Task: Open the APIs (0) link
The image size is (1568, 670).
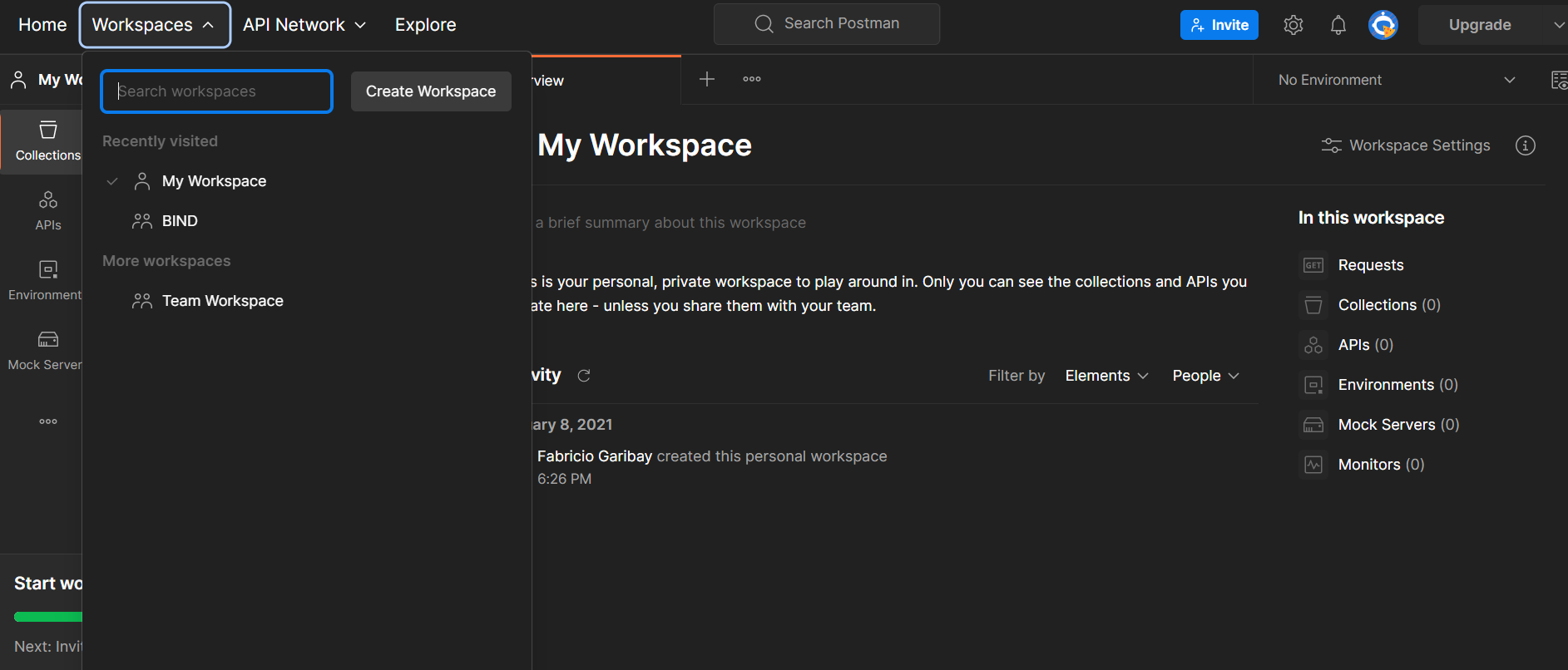Action: [1366, 345]
